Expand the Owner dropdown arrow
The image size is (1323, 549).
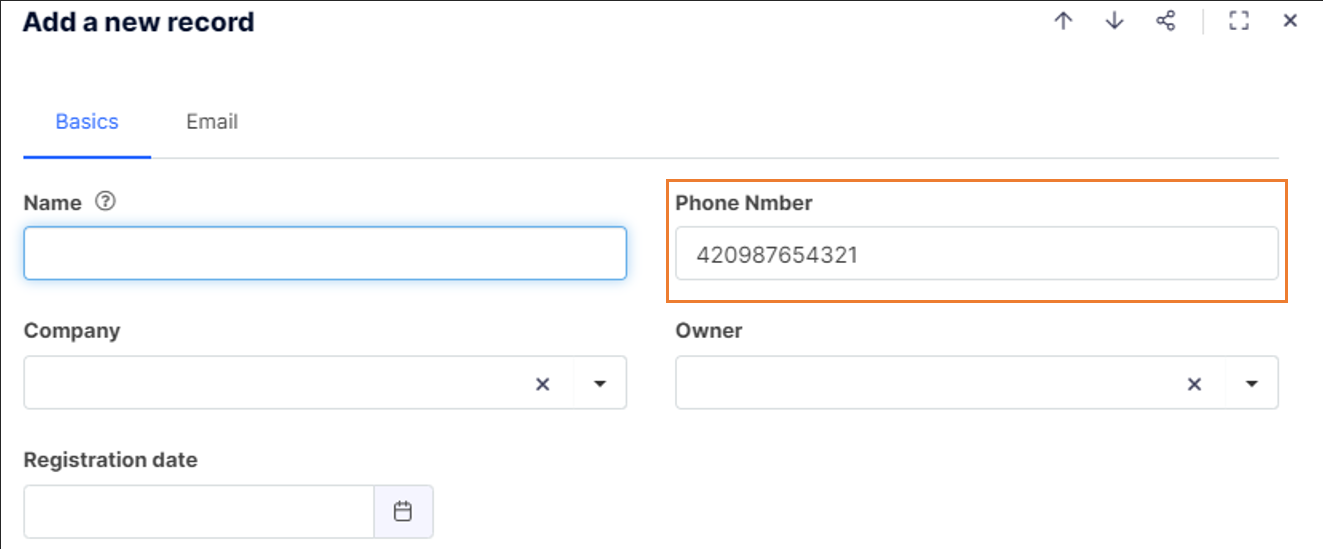(x=1251, y=383)
